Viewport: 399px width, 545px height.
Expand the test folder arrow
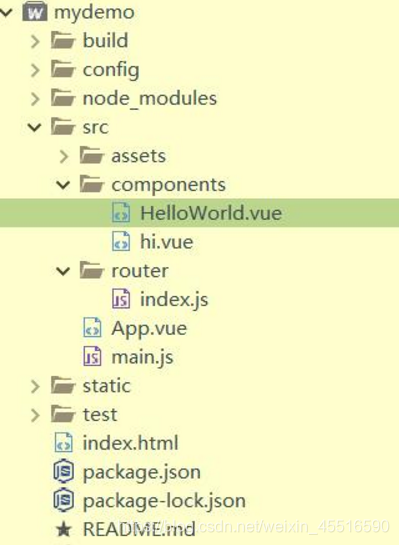click(x=35, y=415)
